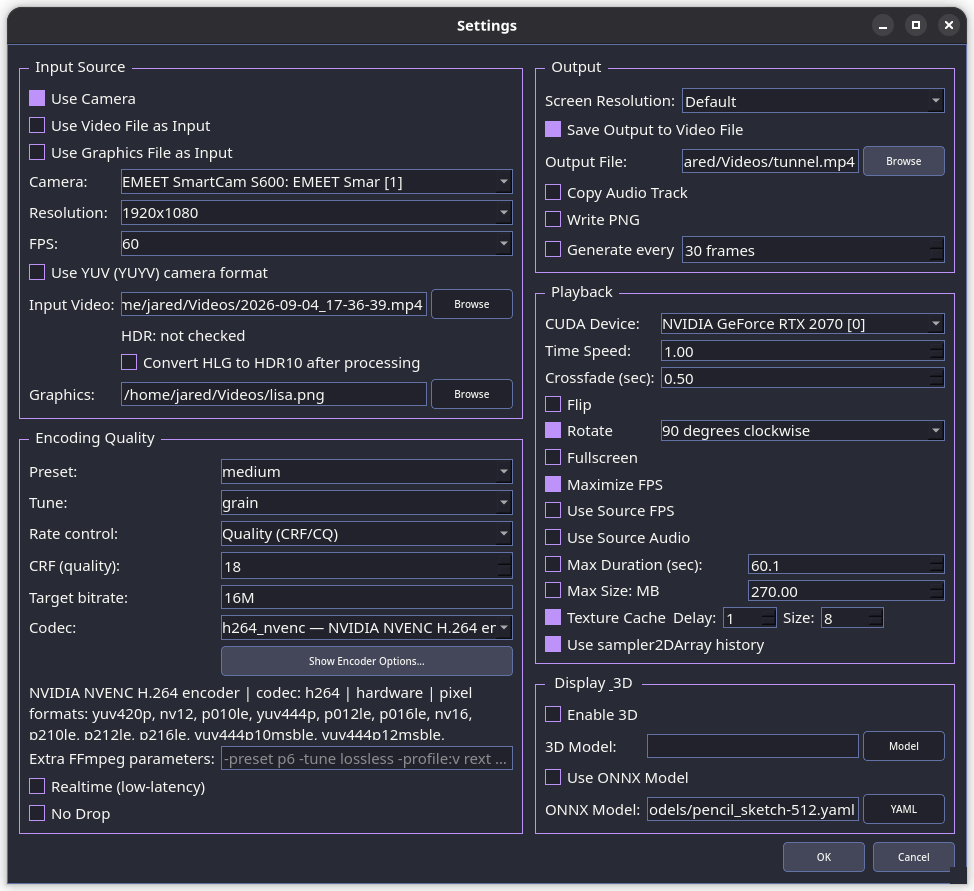
Task: Click the YAML button
Action: (x=904, y=809)
